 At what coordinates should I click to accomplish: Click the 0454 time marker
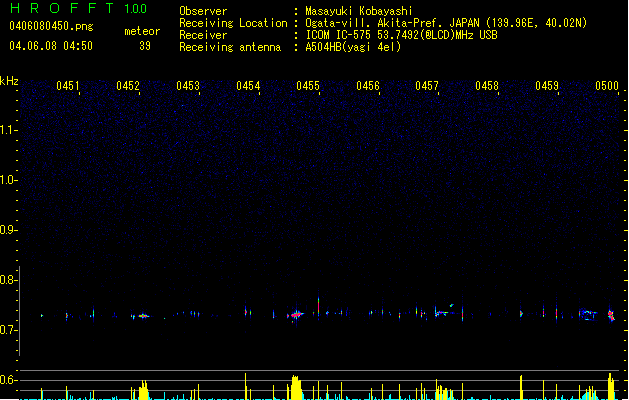(x=248, y=86)
